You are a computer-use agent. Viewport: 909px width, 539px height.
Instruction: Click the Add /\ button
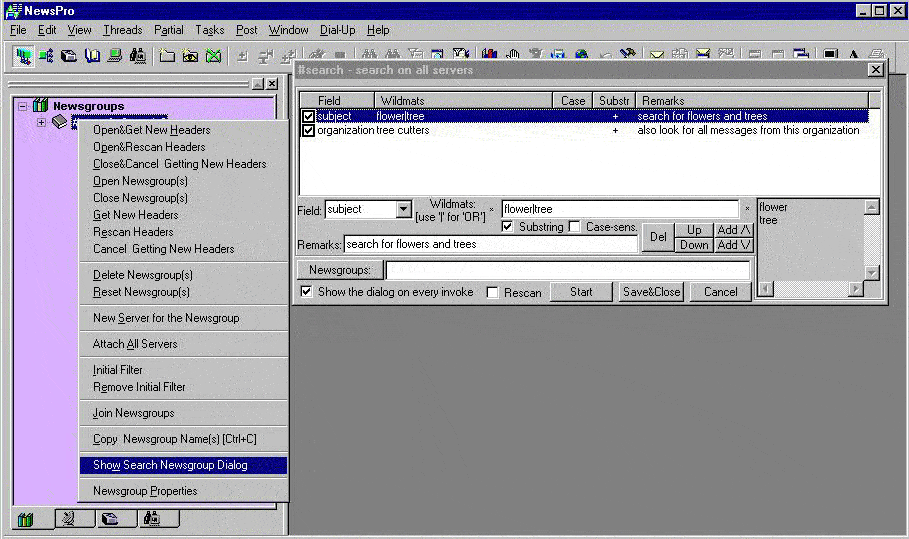tap(734, 230)
